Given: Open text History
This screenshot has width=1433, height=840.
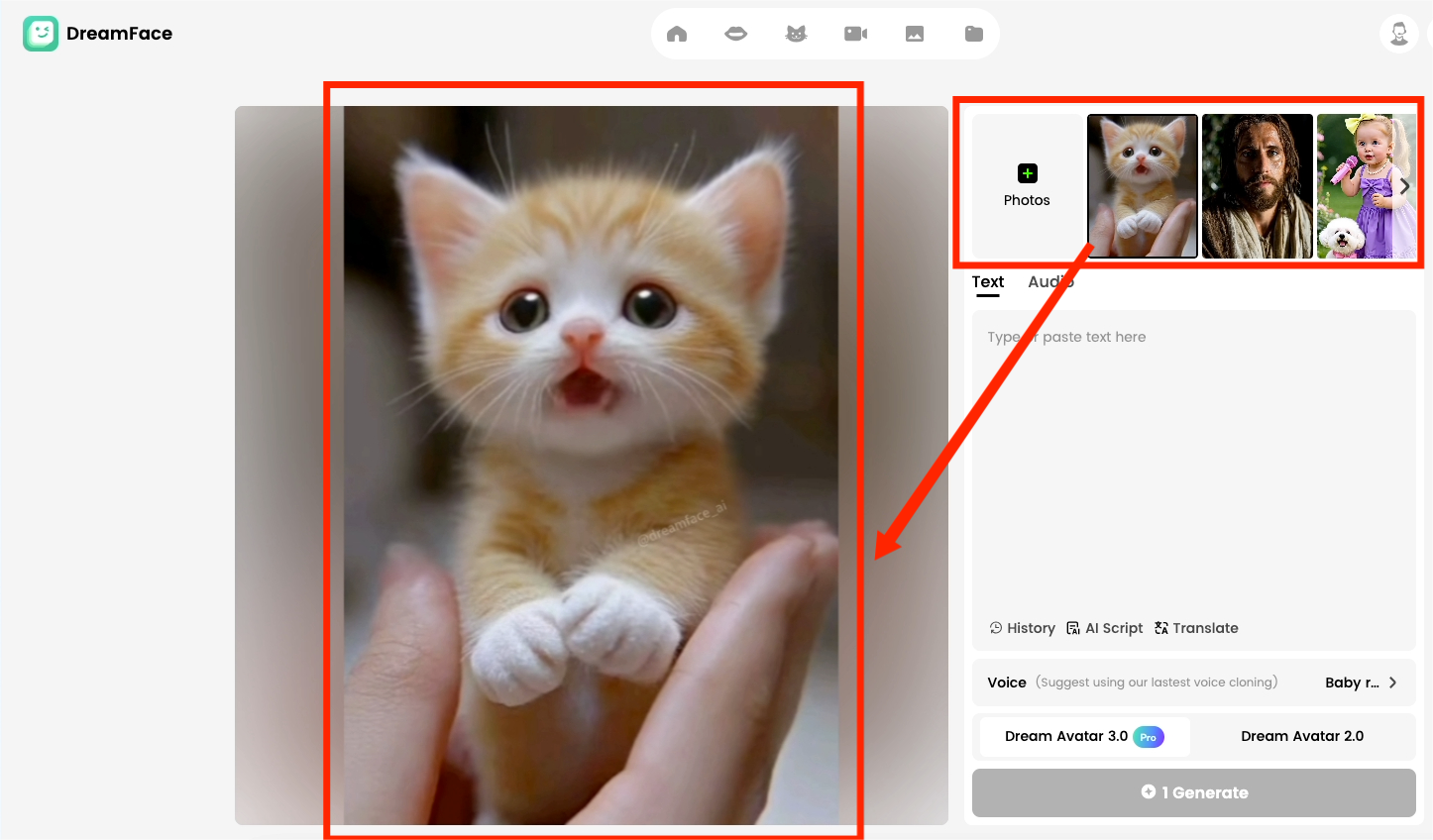Looking at the screenshot, I should (x=1022, y=628).
